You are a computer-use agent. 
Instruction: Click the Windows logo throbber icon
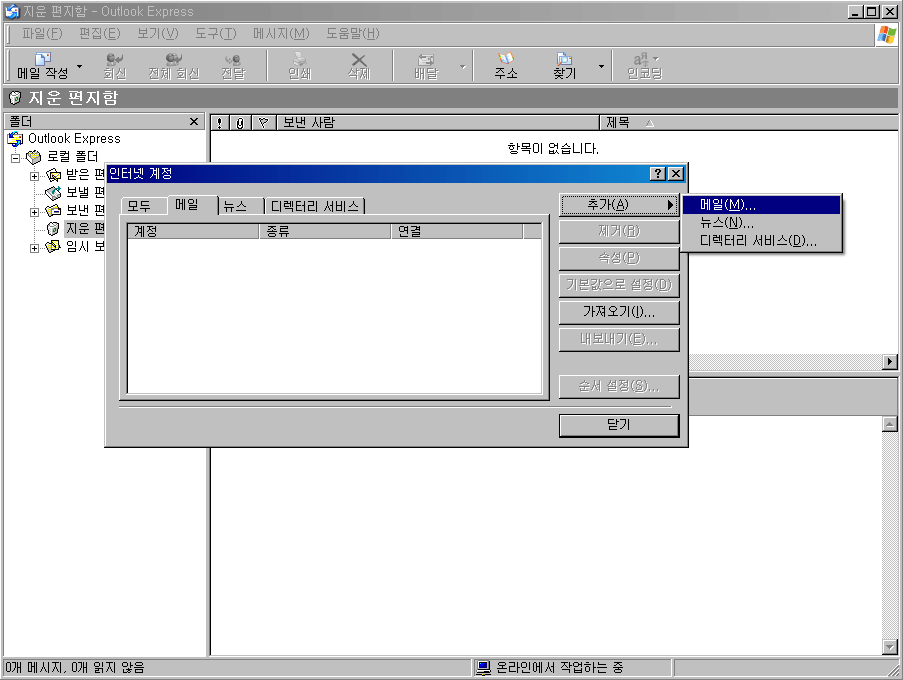click(887, 35)
